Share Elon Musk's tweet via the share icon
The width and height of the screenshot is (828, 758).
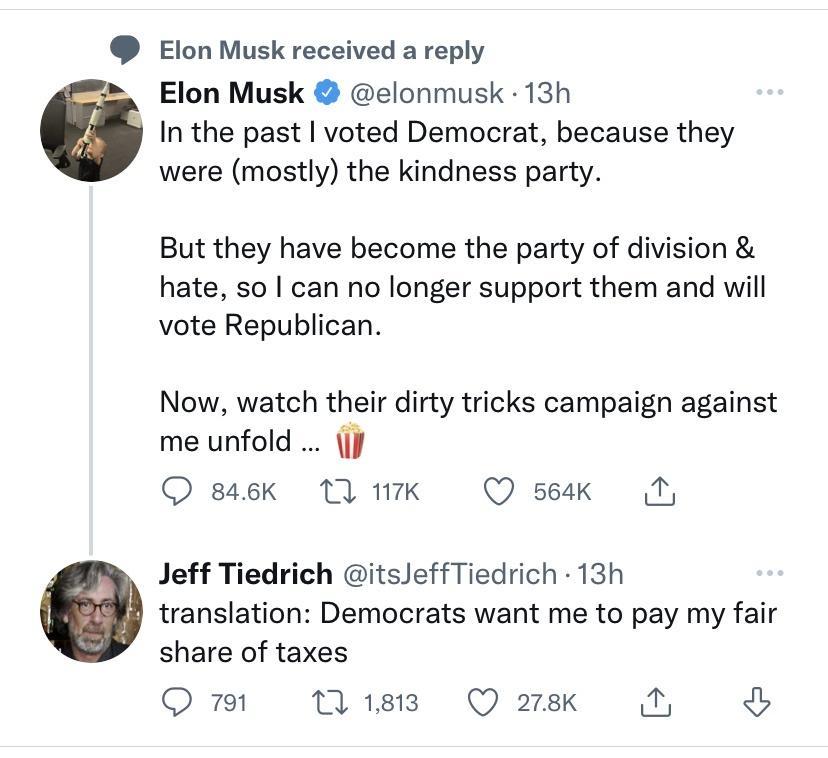pyautogui.click(x=659, y=491)
